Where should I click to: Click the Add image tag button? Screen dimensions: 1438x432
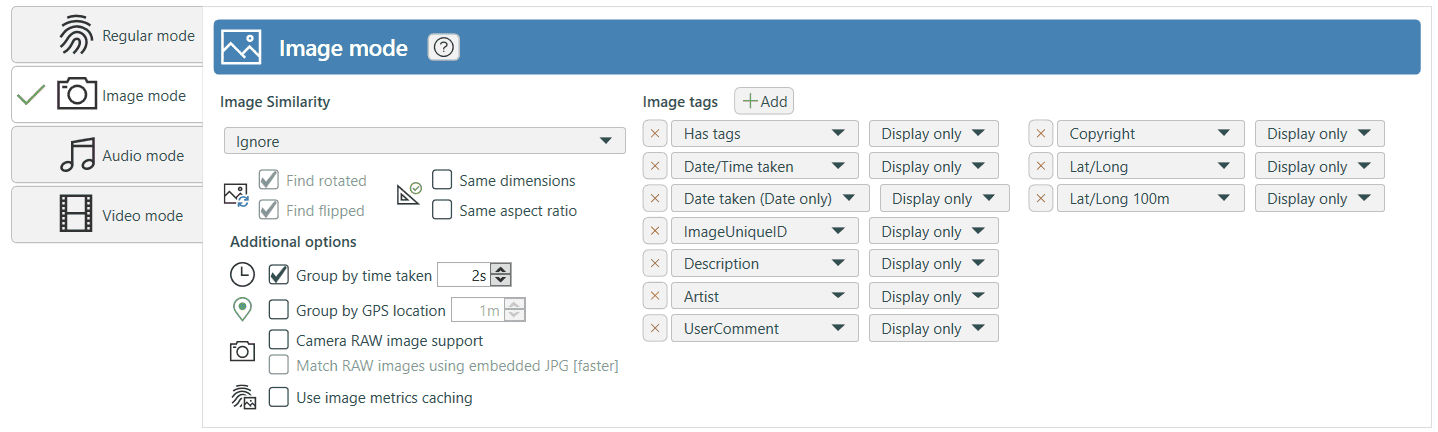[x=764, y=101]
